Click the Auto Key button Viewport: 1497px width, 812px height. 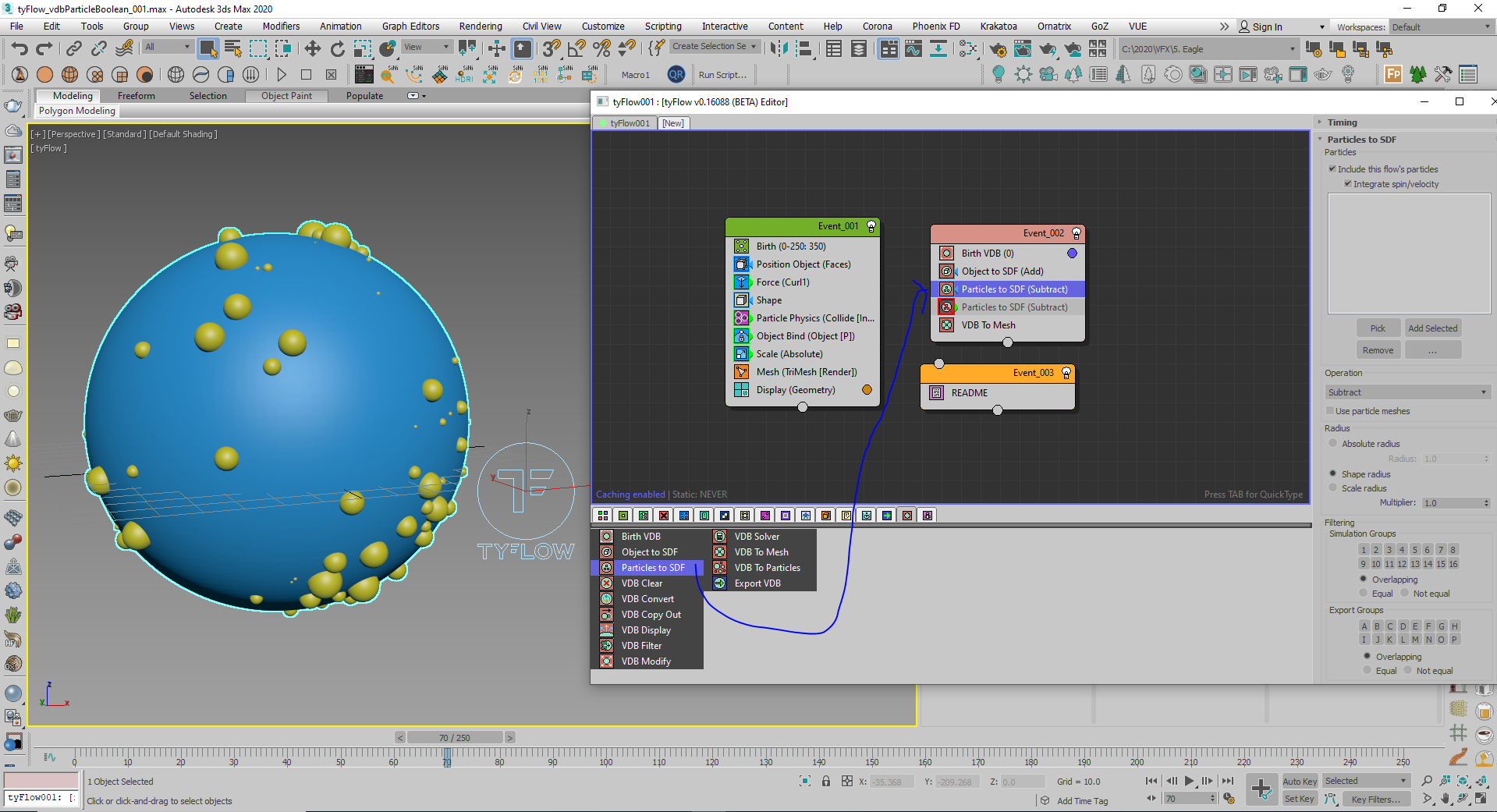pyautogui.click(x=1300, y=782)
